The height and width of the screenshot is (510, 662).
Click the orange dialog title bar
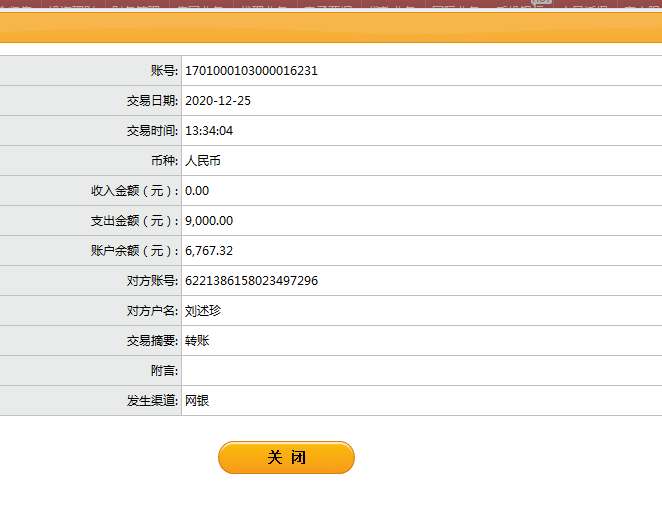tap(330, 27)
